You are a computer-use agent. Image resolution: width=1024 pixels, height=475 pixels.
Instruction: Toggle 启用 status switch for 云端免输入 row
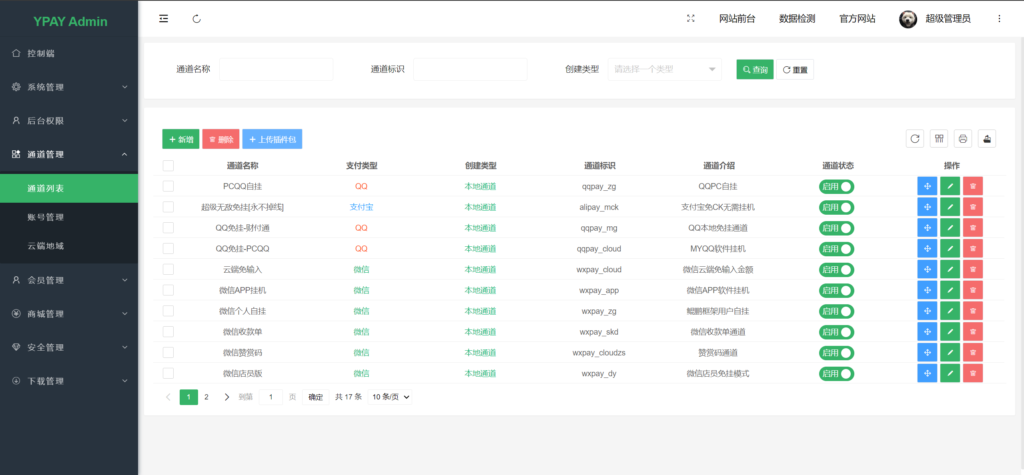coord(837,269)
